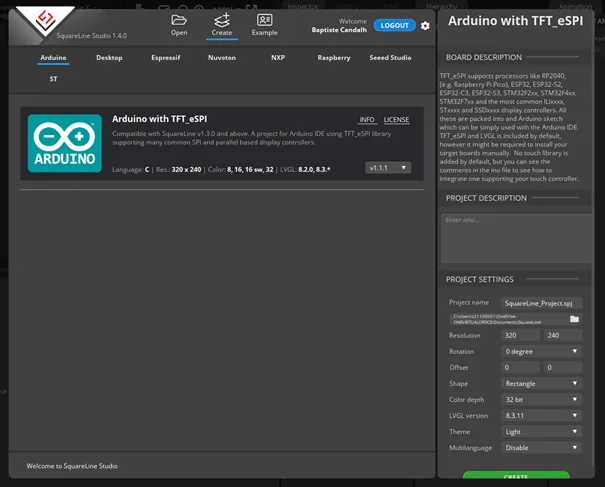Open the Color depth dropdown
605x487 pixels.
coord(541,399)
